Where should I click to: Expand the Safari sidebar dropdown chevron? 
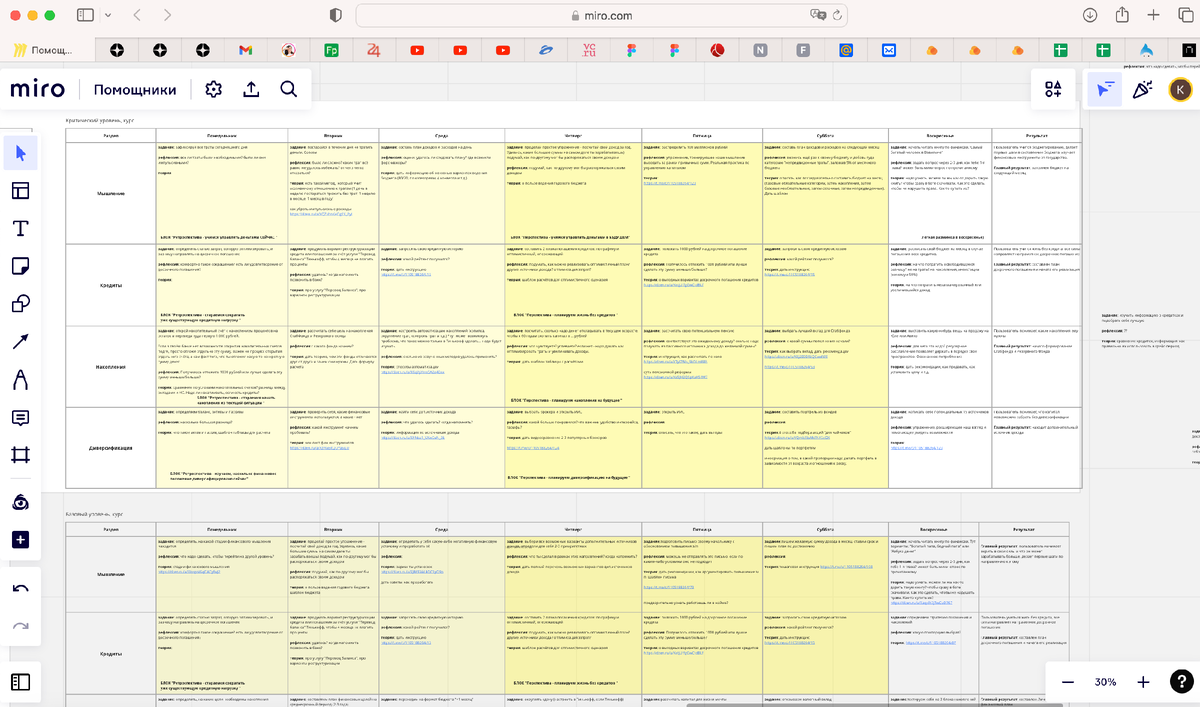point(106,16)
